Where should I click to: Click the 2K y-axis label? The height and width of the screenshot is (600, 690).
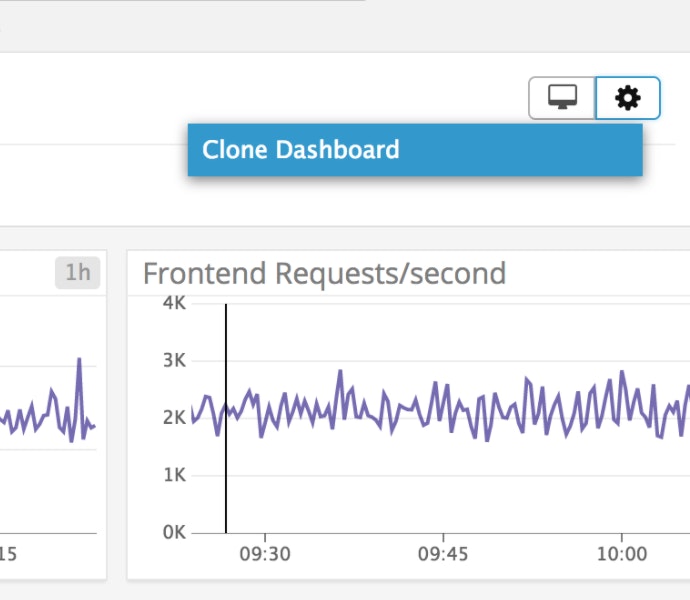tap(173, 418)
